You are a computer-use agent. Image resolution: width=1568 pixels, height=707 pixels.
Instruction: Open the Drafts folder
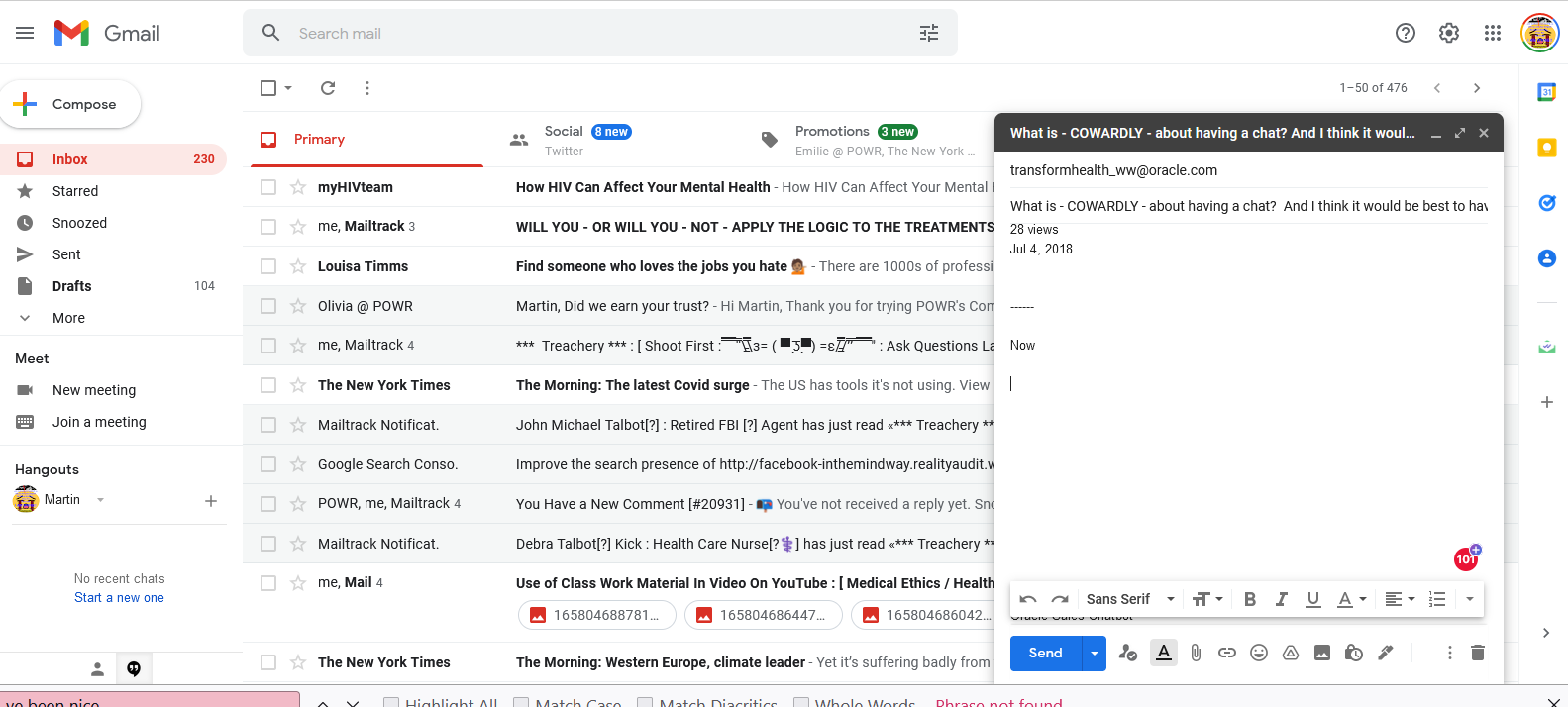114,286
